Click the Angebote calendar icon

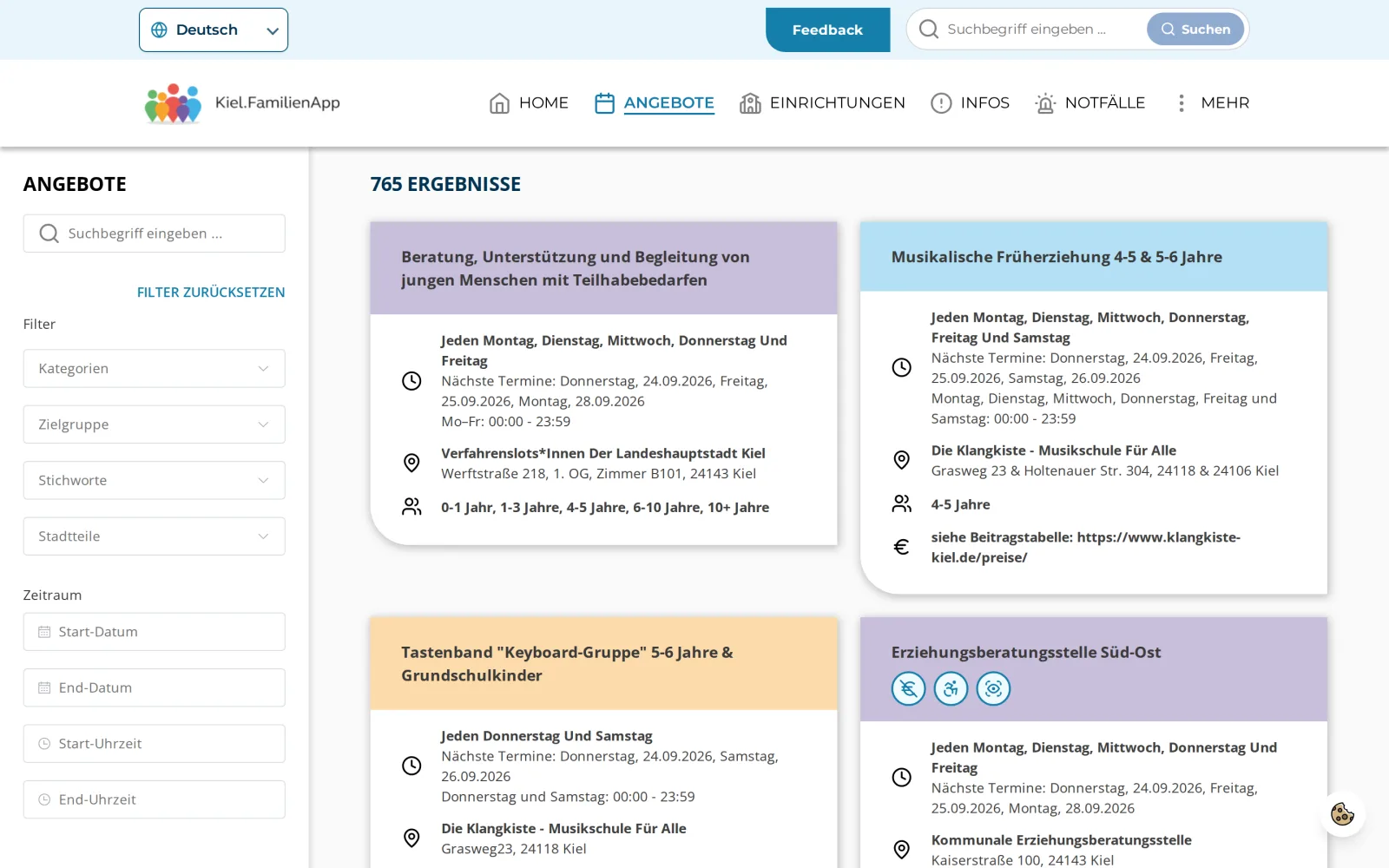(x=604, y=103)
